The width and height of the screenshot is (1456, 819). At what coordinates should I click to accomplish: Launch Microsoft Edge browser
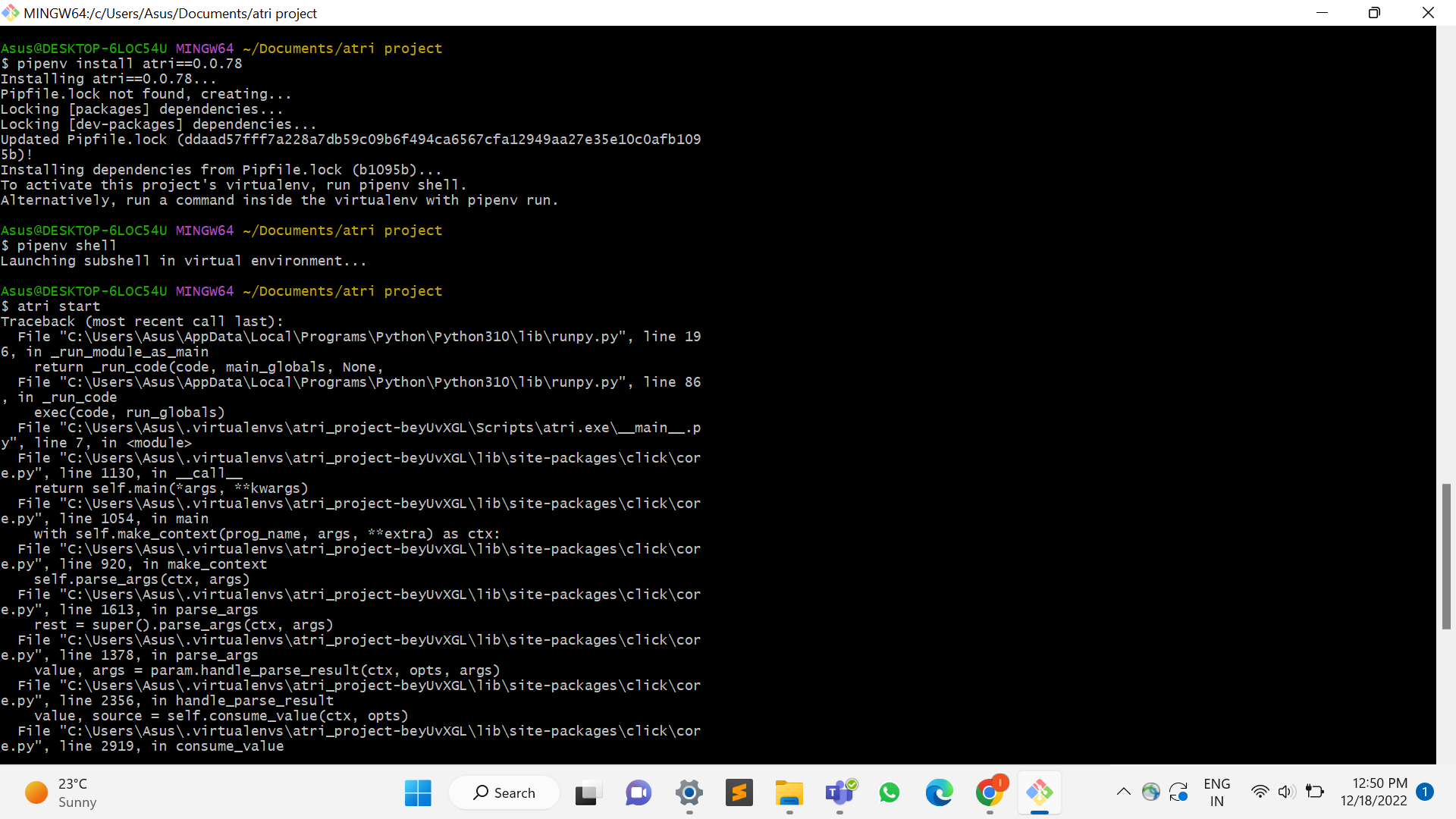[940, 792]
